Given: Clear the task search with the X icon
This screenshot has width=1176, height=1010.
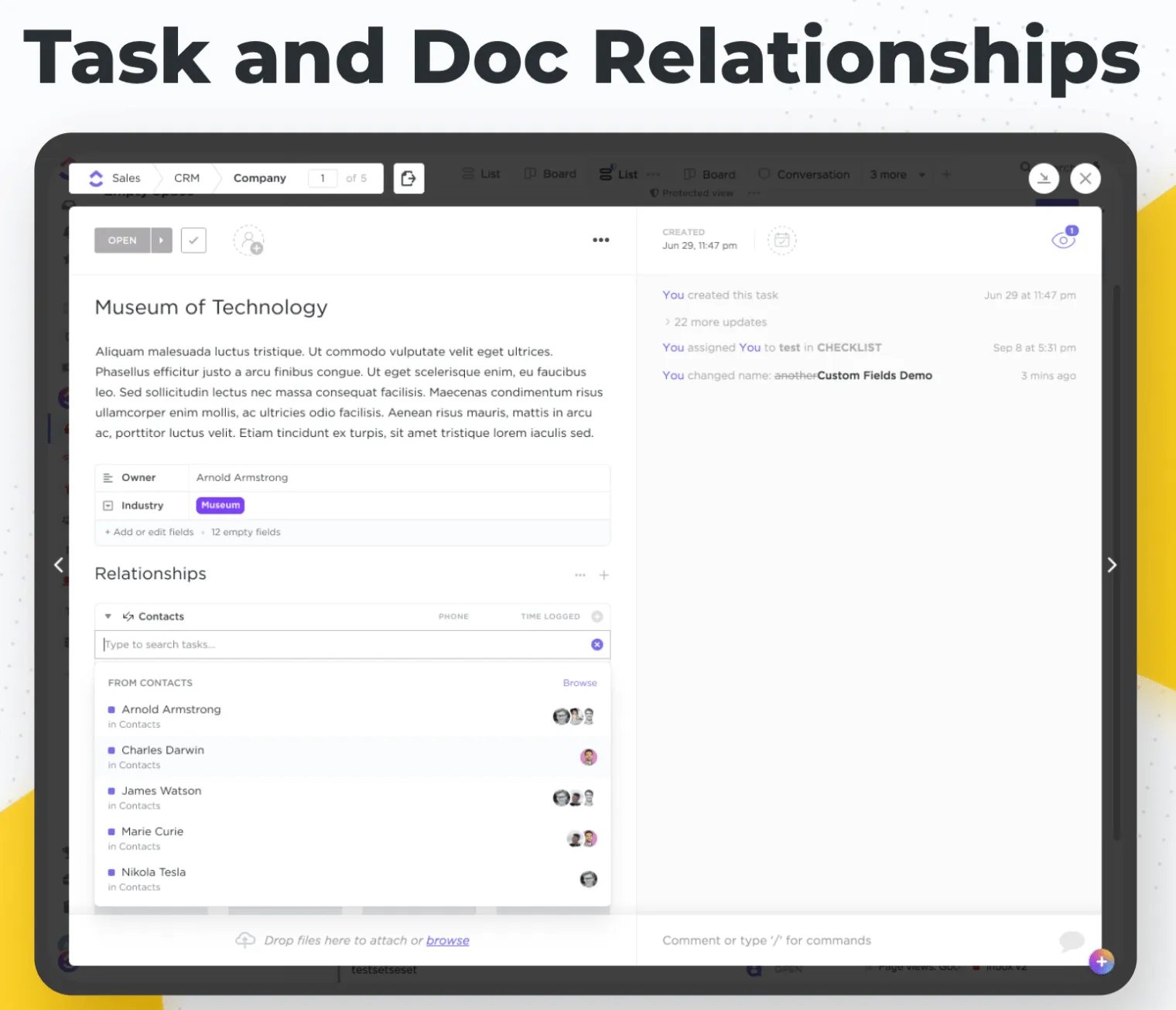Looking at the screenshot, I should tap(597, 644).
